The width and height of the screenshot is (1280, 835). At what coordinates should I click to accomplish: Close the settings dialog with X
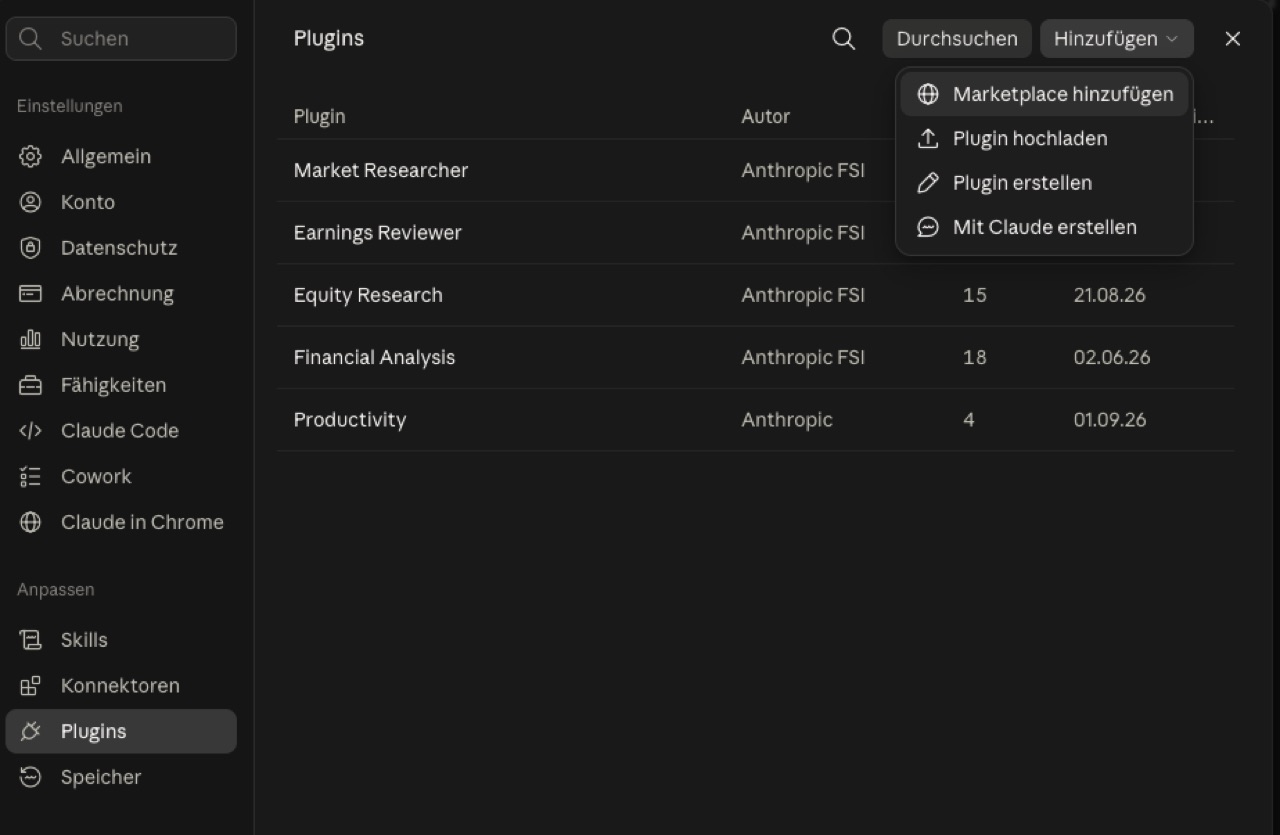point(1233,39)
